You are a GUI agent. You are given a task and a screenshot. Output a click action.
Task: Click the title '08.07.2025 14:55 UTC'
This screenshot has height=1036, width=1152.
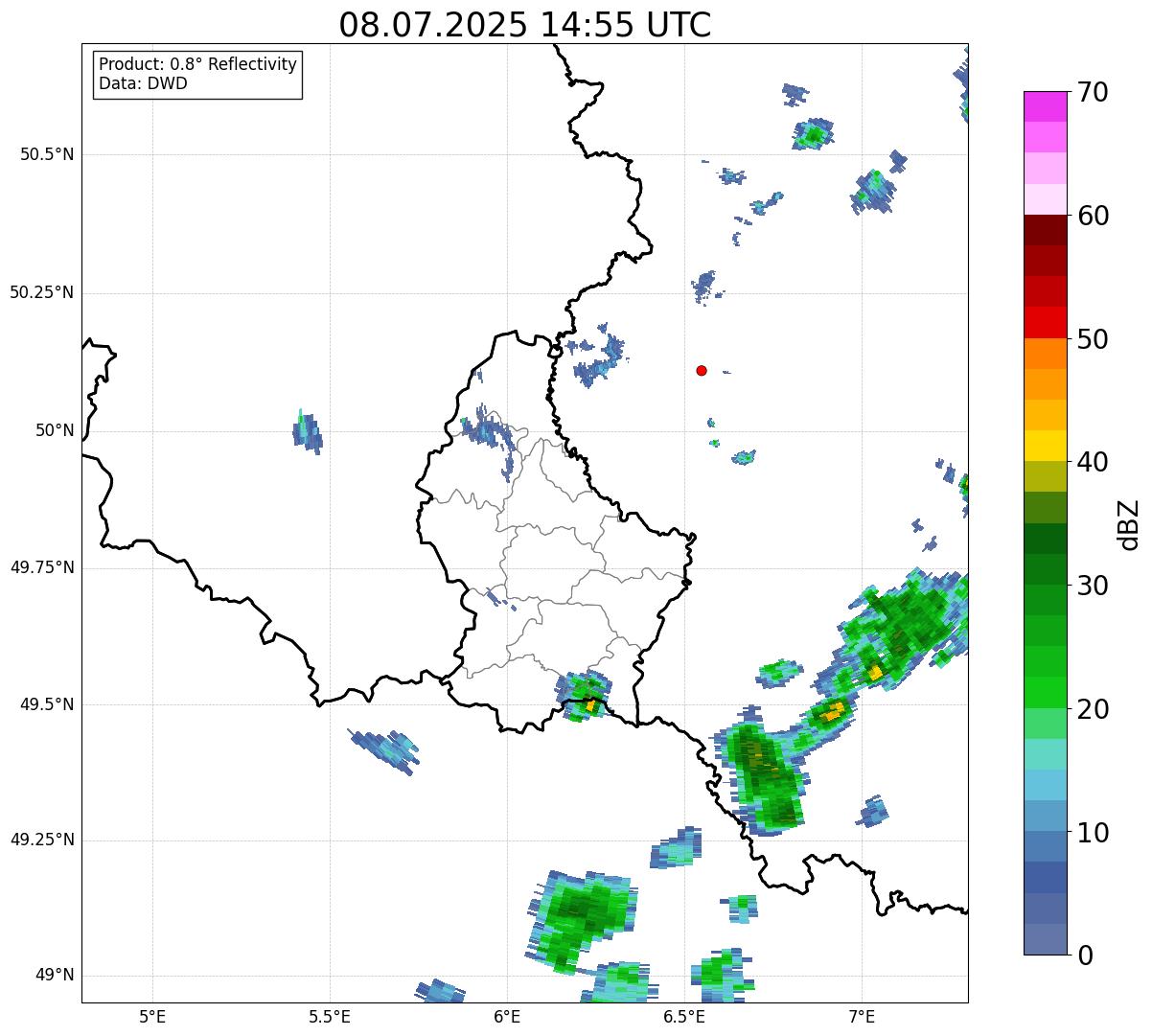[525, 25]
